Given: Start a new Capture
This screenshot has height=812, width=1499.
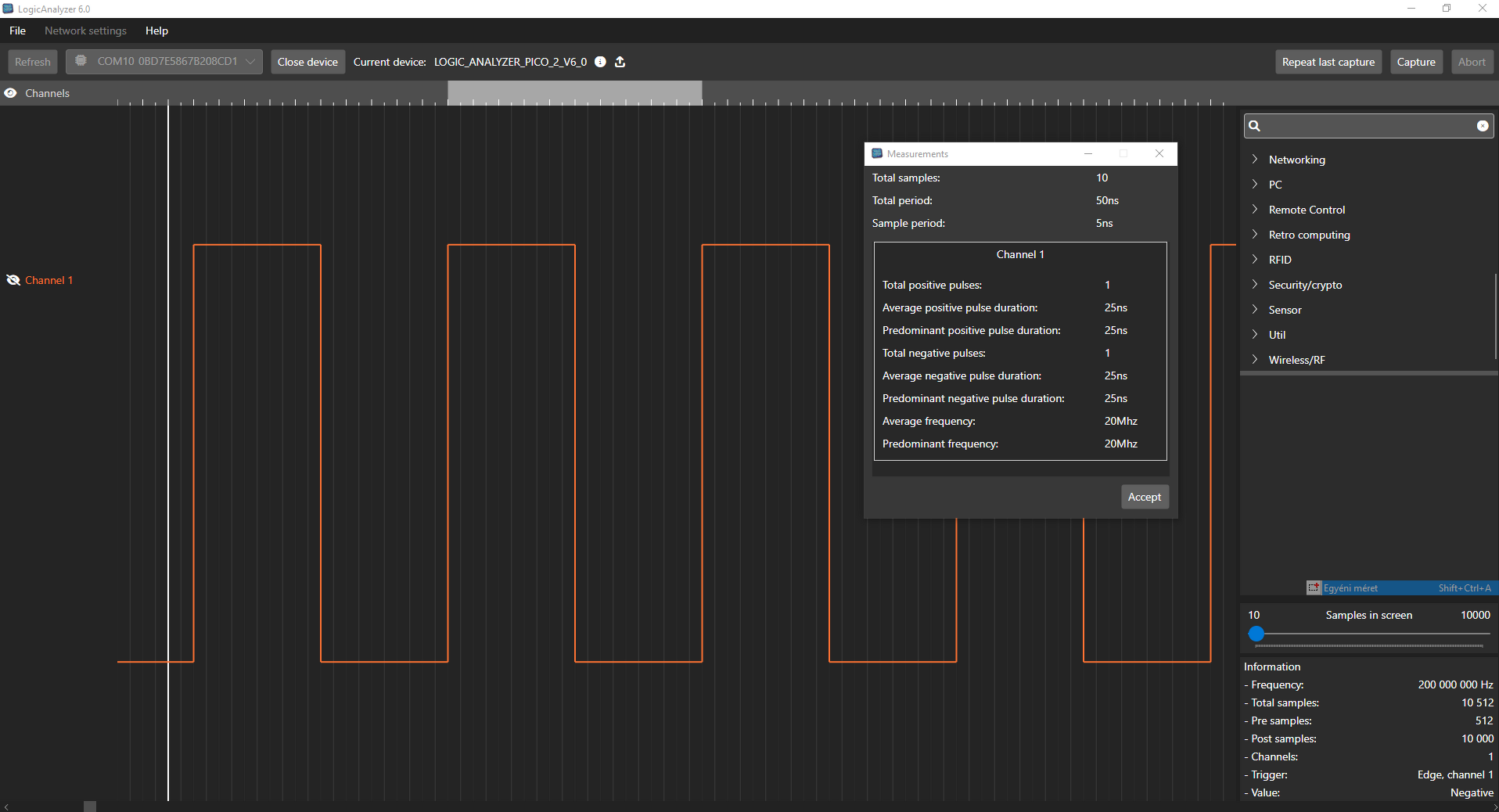Looking at the screenshot, I should coord(1416,62).
